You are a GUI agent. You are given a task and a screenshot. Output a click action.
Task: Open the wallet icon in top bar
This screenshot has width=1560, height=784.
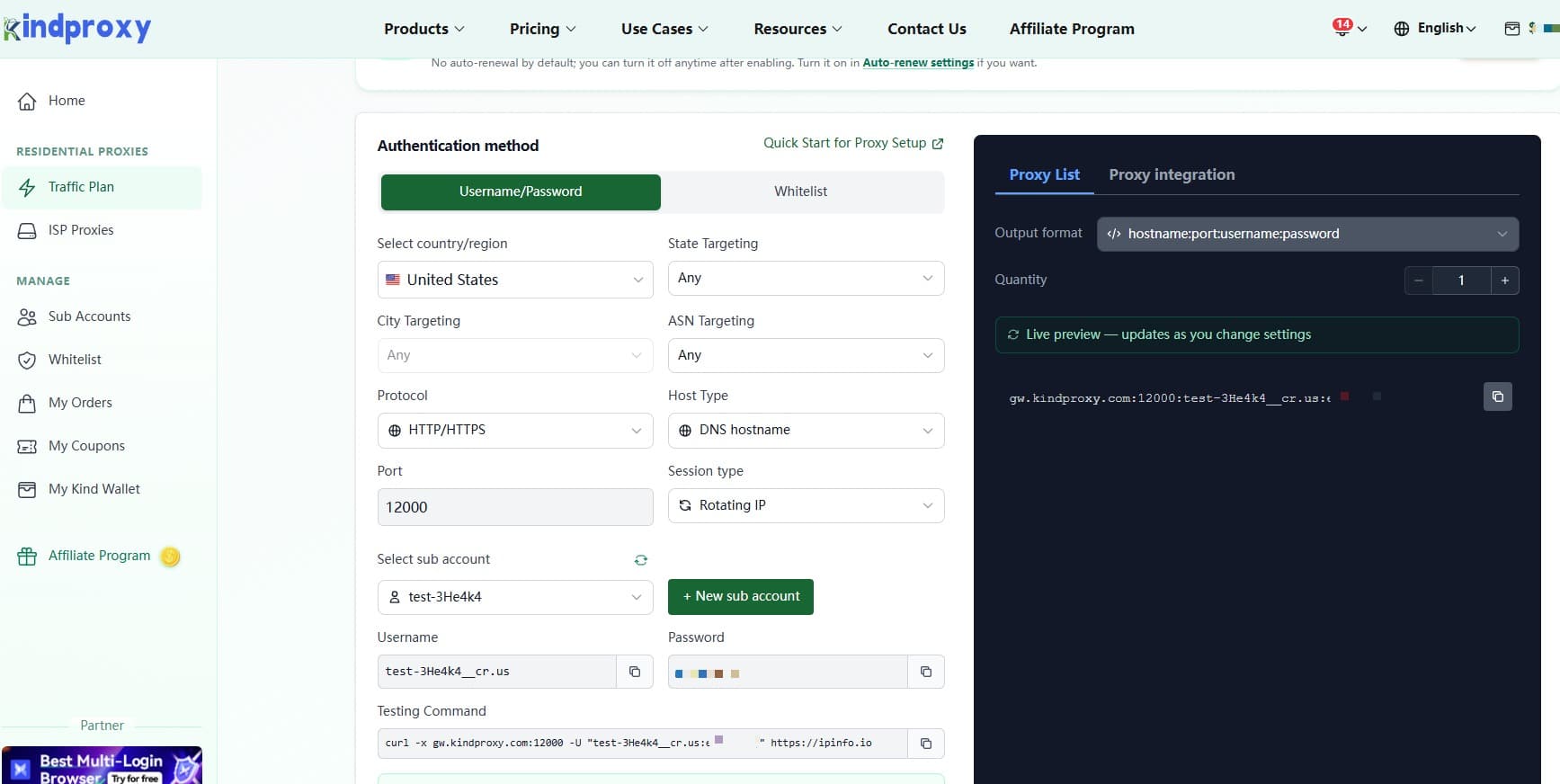coord(1512,29)
